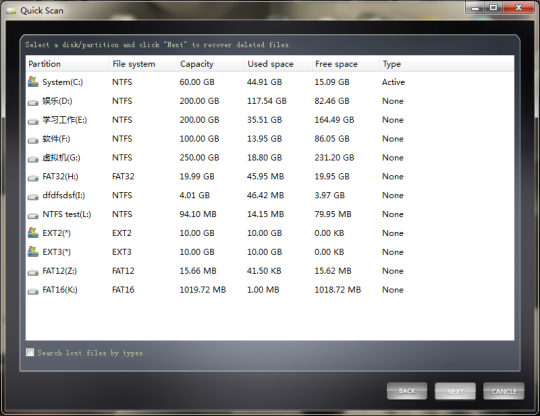This screenshot has width=540, height=416.
Task: Click the System(C:) Windows drive icon
Action: [33, 82]
